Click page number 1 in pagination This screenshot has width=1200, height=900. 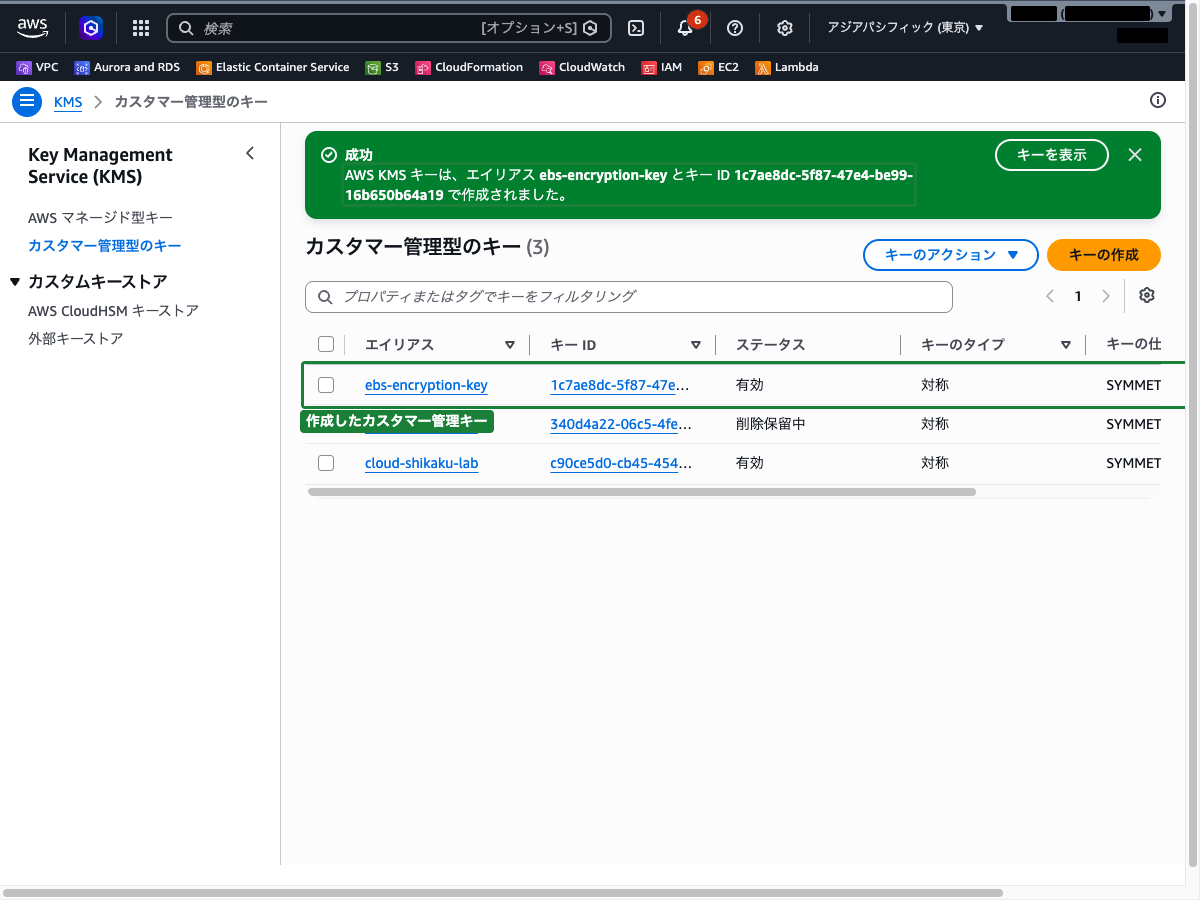pyautogui.click(x=1078, y=296)
